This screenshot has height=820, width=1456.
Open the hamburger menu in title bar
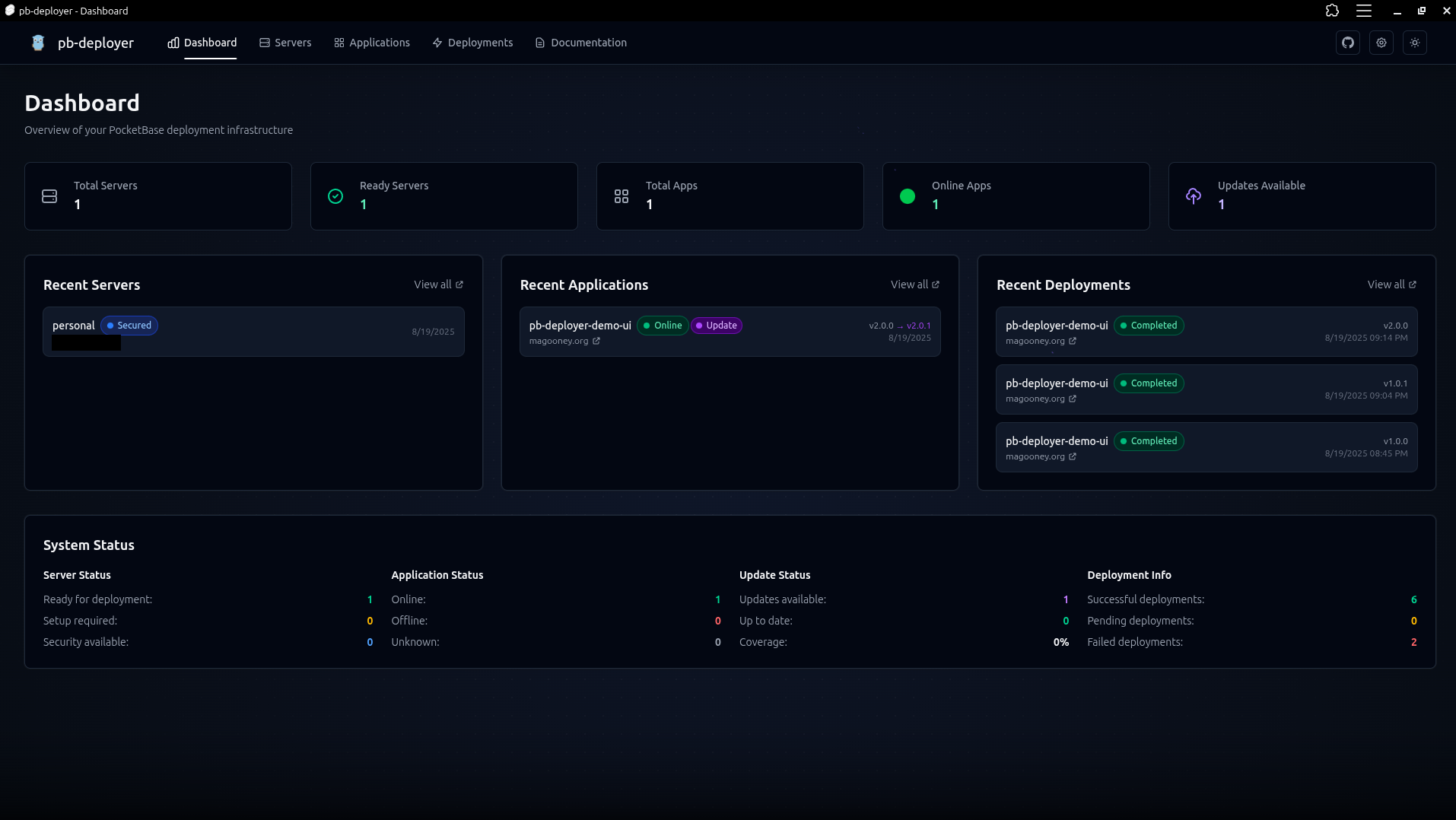pos(1364,11)
